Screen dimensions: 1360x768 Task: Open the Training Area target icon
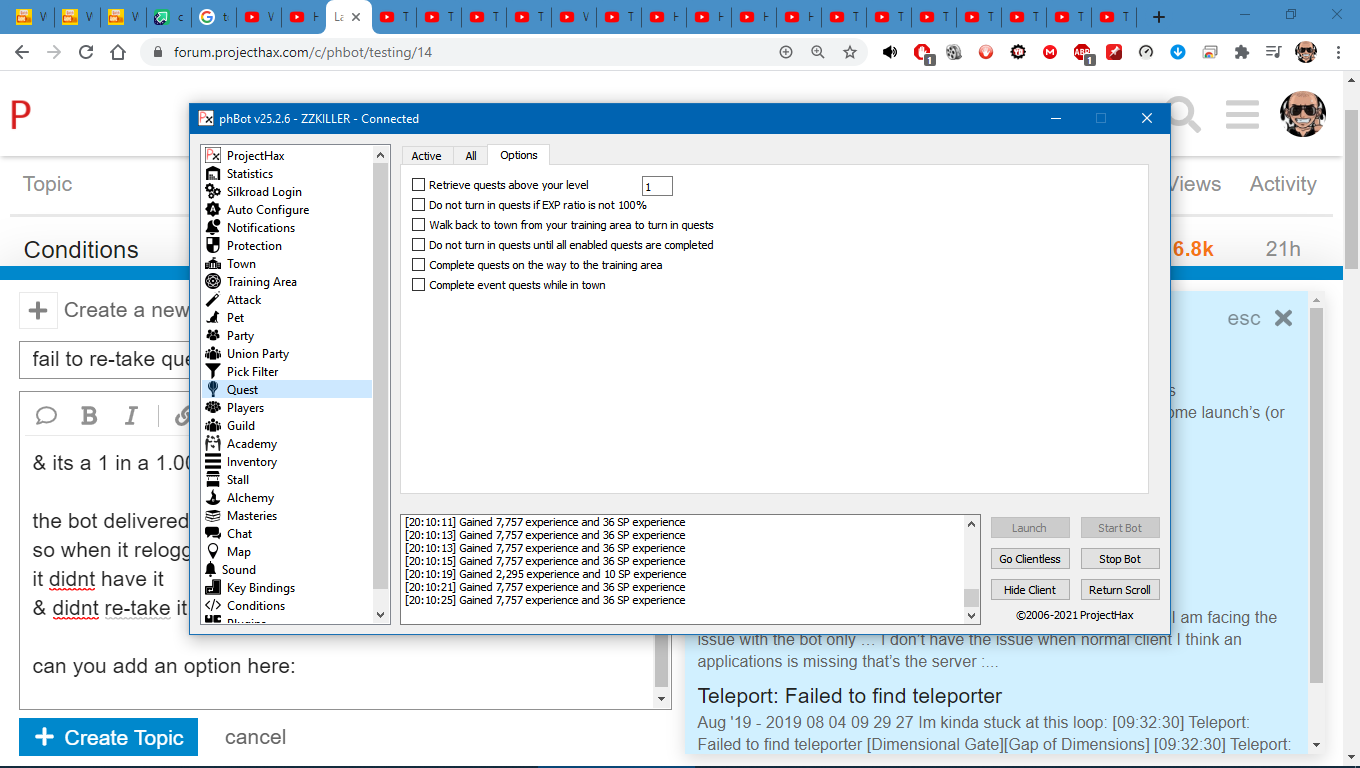212,282
